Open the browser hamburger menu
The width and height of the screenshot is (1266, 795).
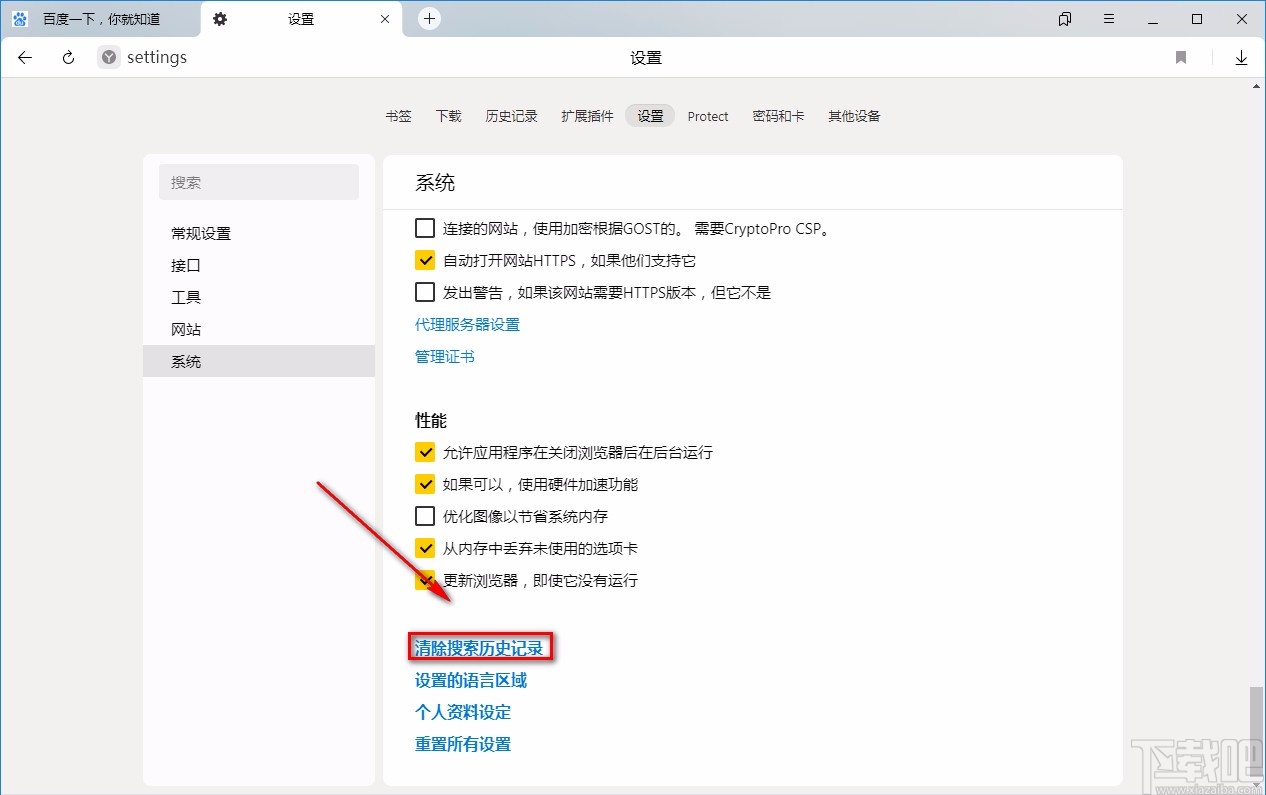pos(1108,18)
